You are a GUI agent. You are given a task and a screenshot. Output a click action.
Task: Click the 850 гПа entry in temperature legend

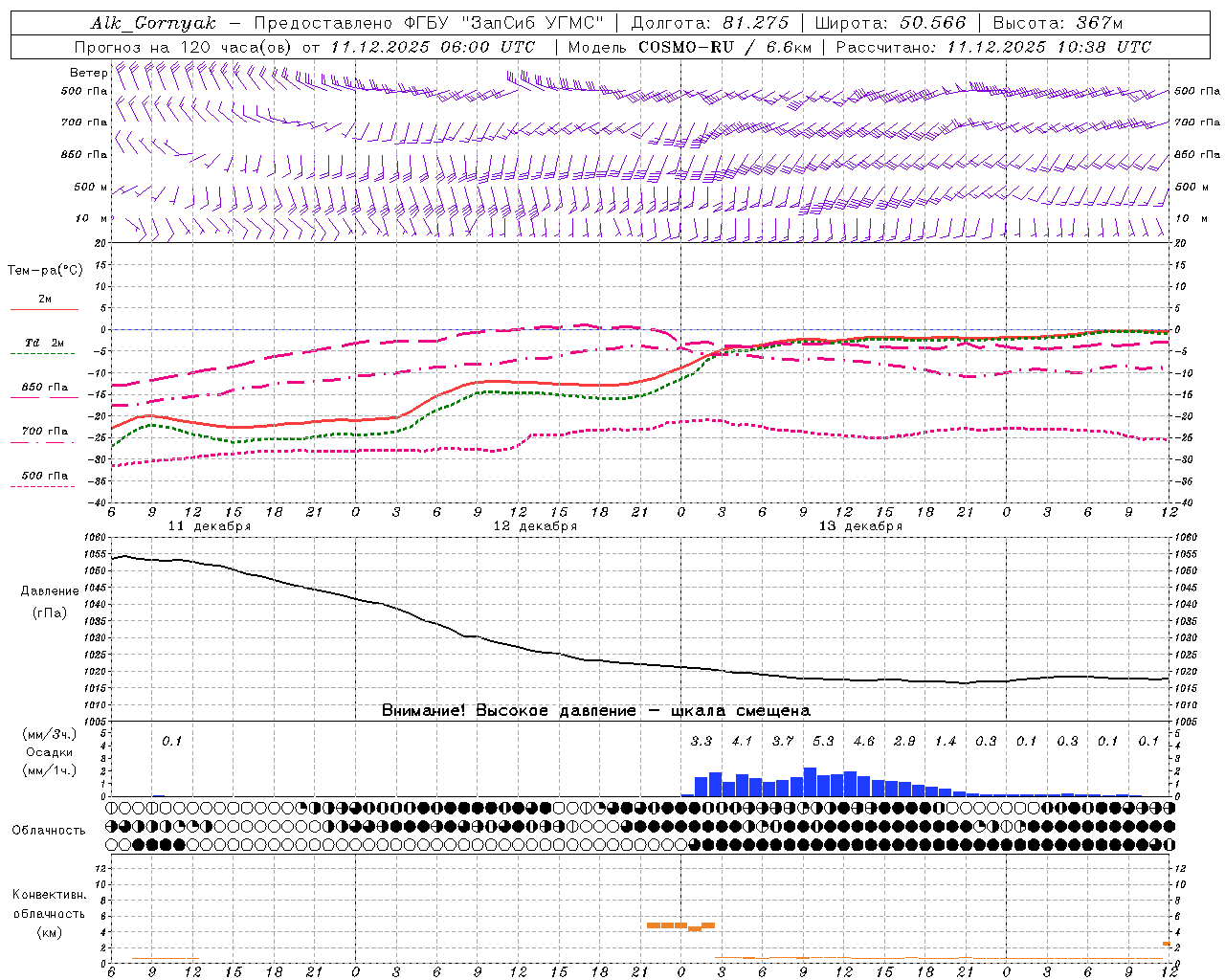[45, 387]
